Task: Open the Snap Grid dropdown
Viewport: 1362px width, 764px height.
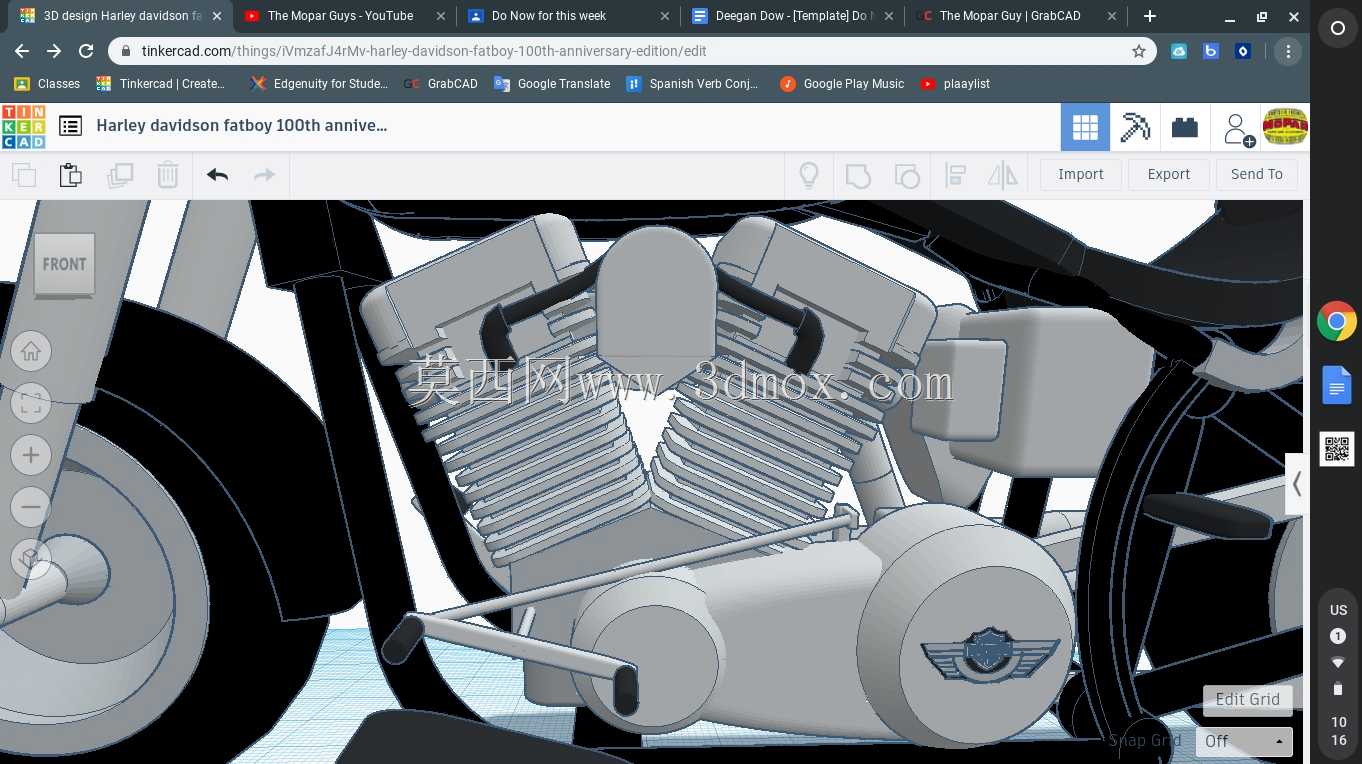Action: (x=1244, y=741)
